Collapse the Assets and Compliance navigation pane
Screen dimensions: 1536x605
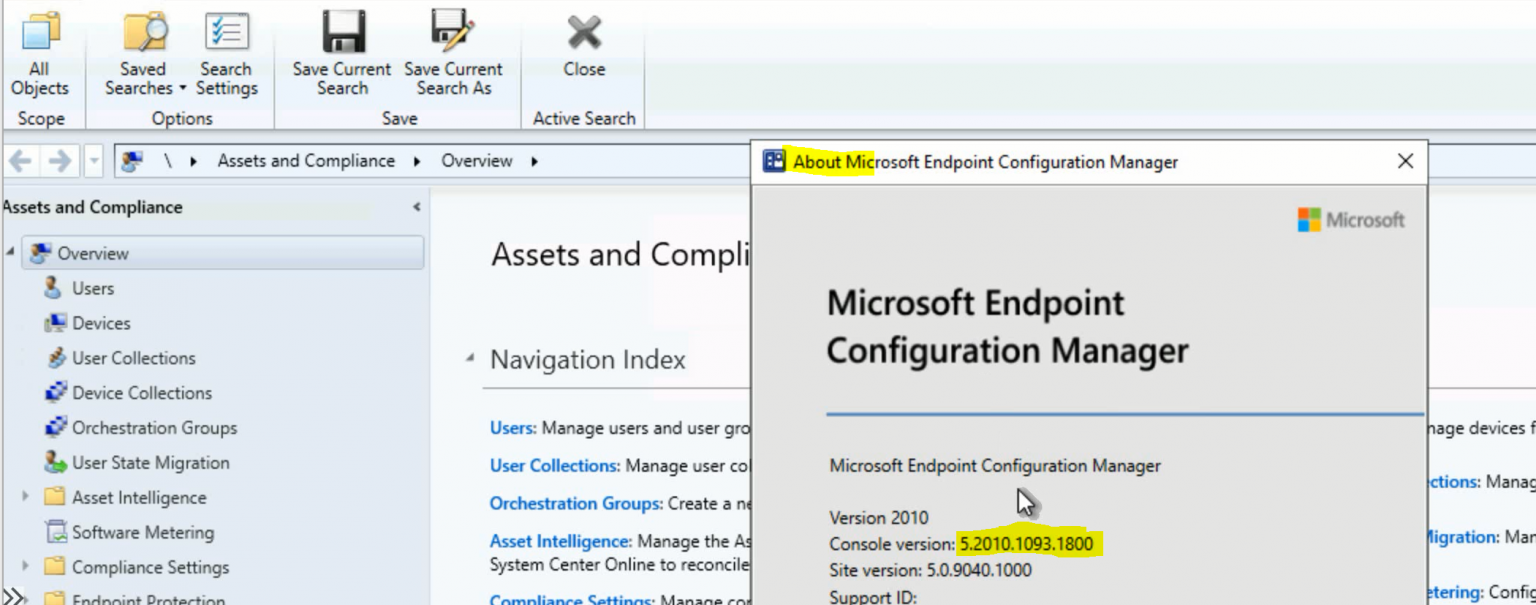click(x=416, y=207)
